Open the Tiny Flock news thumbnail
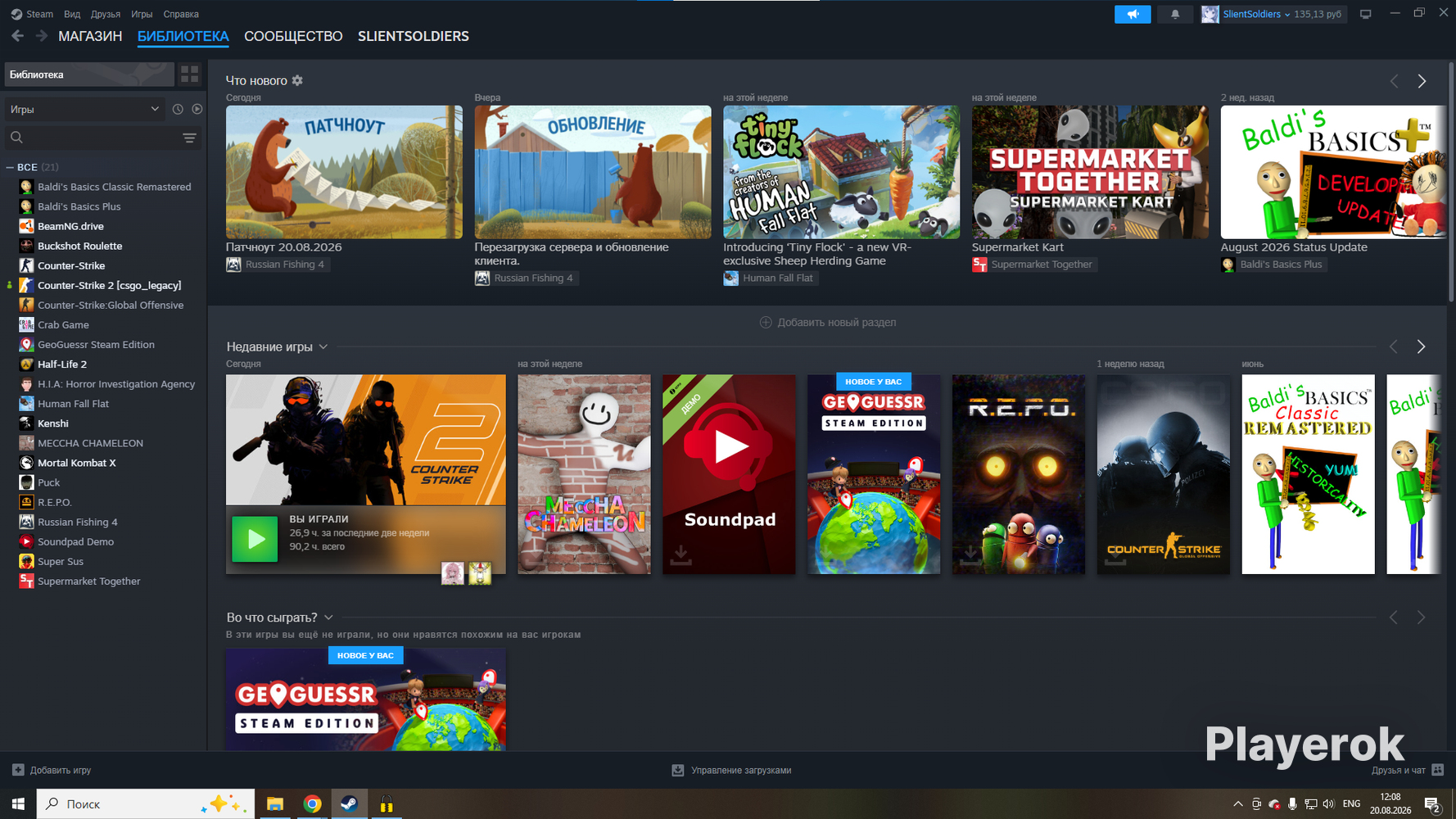Image resolution: width=1456 pixels, height=819 pixels. click(841, 172)
